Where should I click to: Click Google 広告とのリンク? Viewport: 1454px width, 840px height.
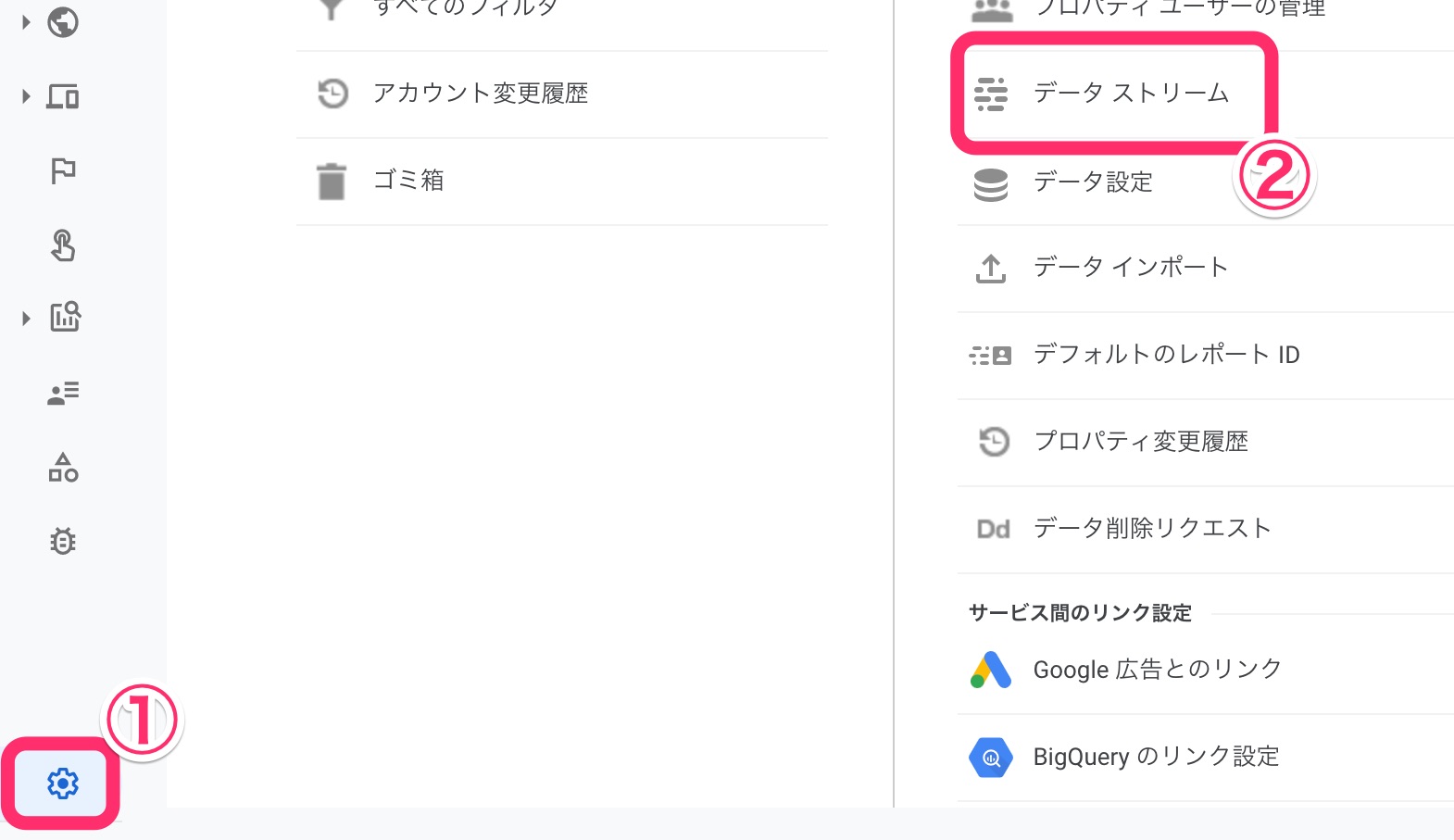pos(1157,670)
